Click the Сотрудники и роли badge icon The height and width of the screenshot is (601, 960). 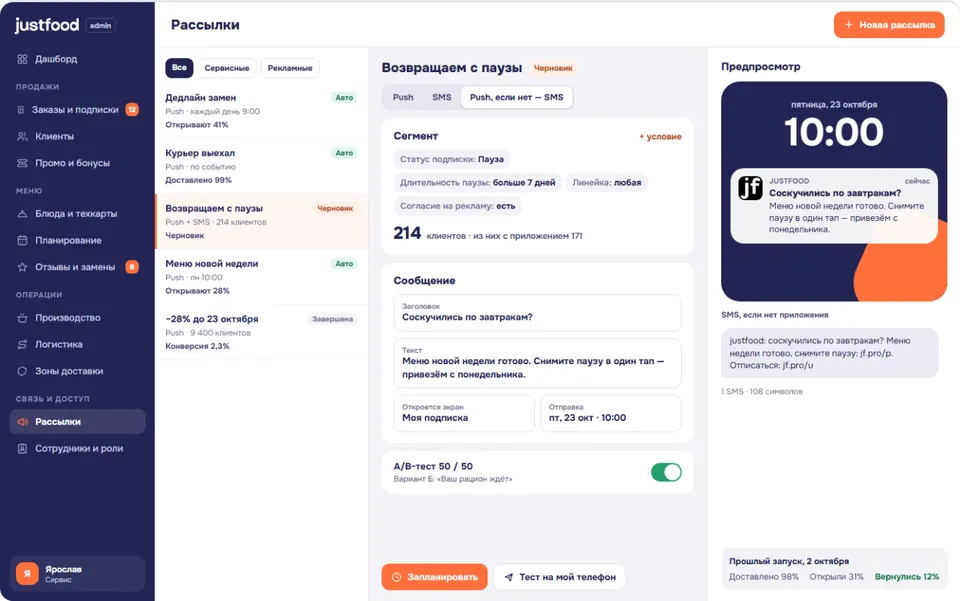[x=22, y=449]
